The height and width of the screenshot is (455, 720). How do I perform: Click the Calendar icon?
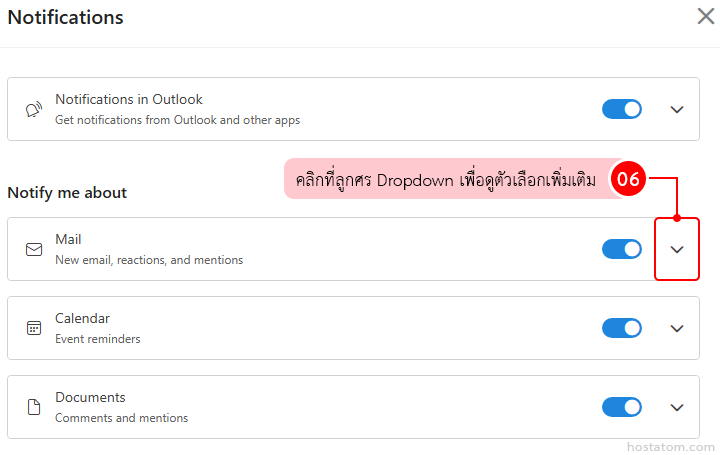pos(34,328)
